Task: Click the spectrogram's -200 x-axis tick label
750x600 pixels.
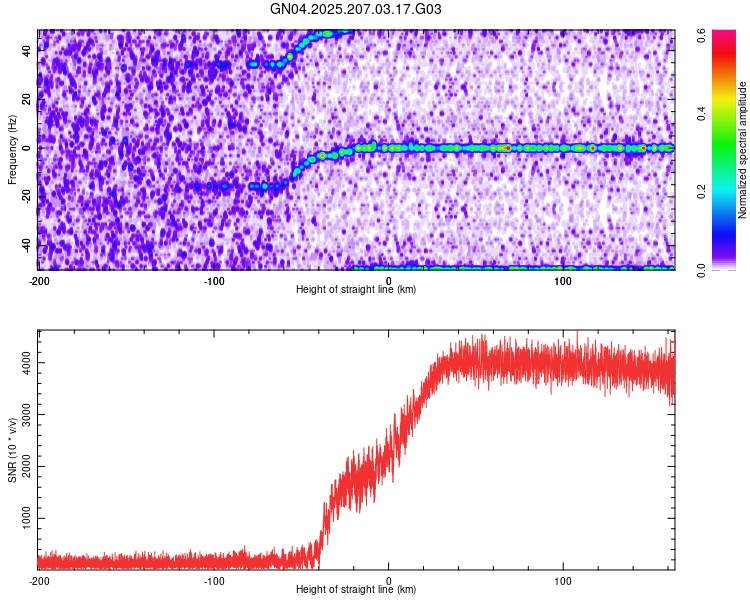Action: coord(39,281)
